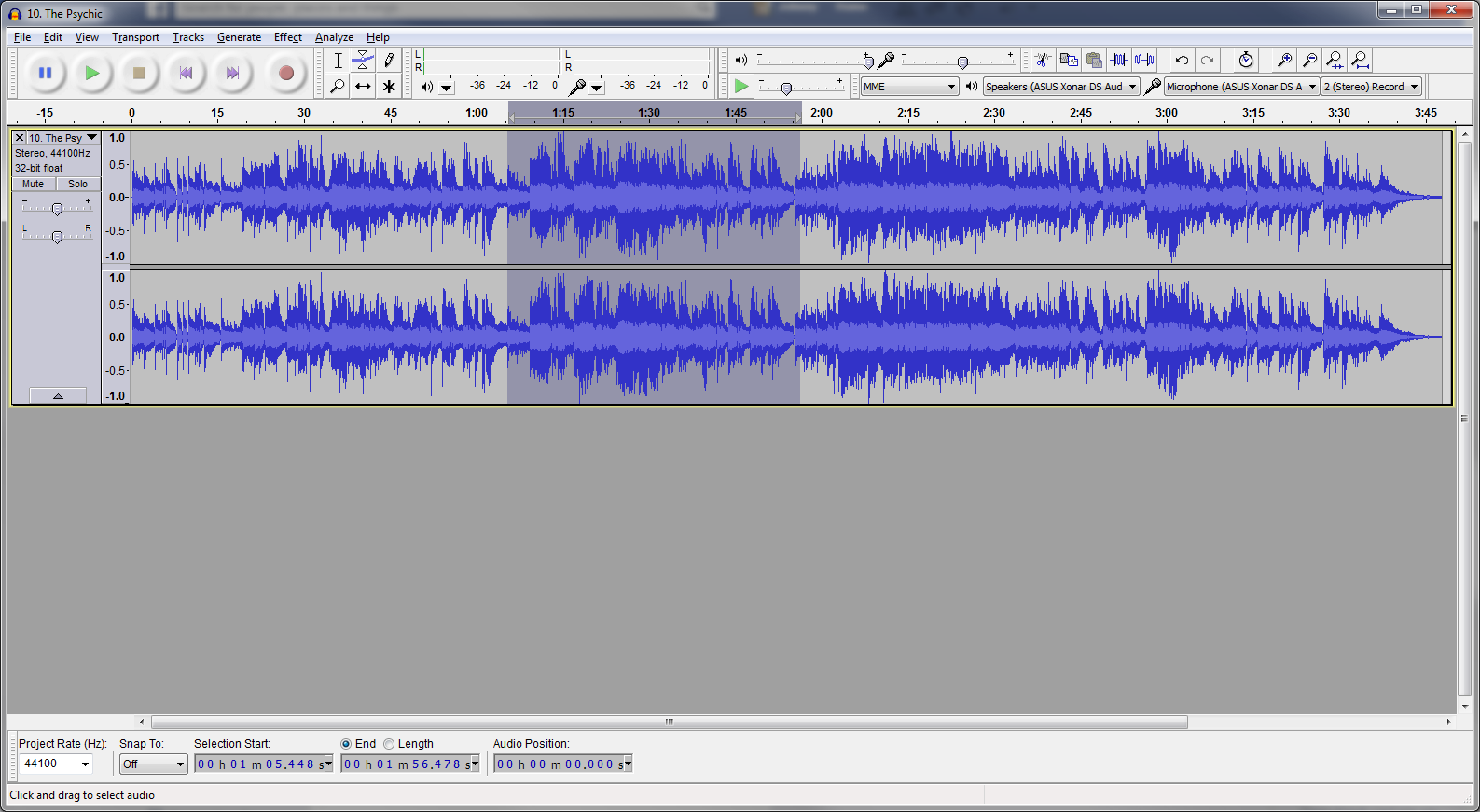Toggle Mute on the track
Image resolution: width=1480 pixels, height=812 pixels.
pos(34,184)
